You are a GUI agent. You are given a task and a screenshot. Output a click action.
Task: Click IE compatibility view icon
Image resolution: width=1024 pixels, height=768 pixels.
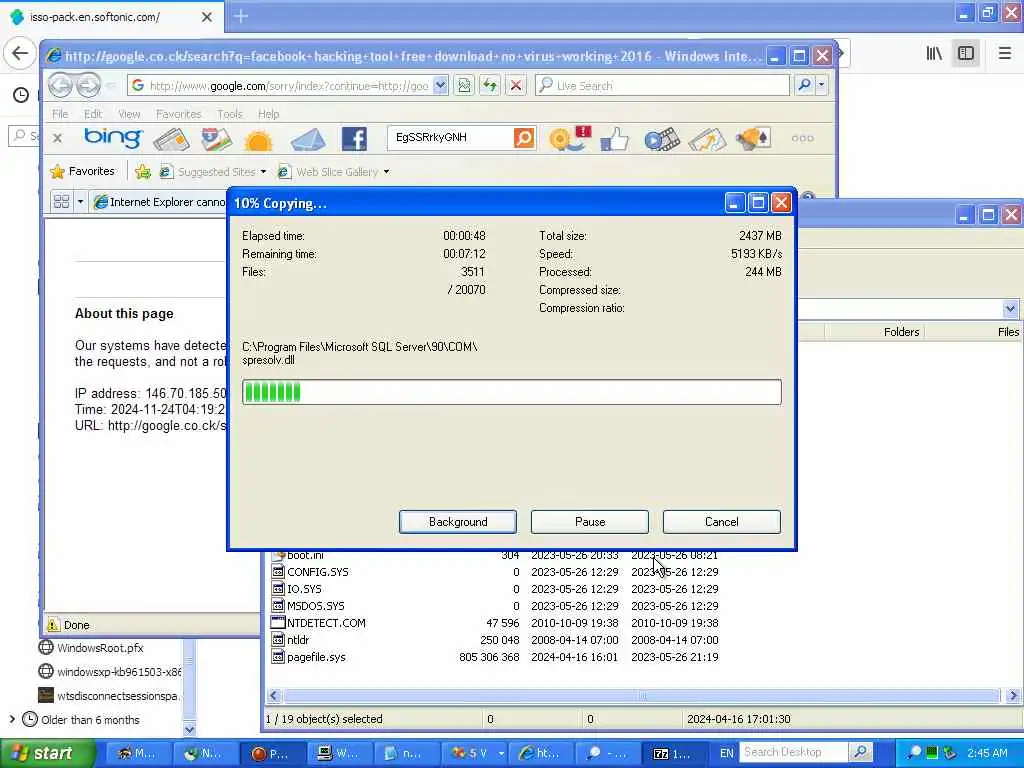pyautogui.click(x=464, y=86)
